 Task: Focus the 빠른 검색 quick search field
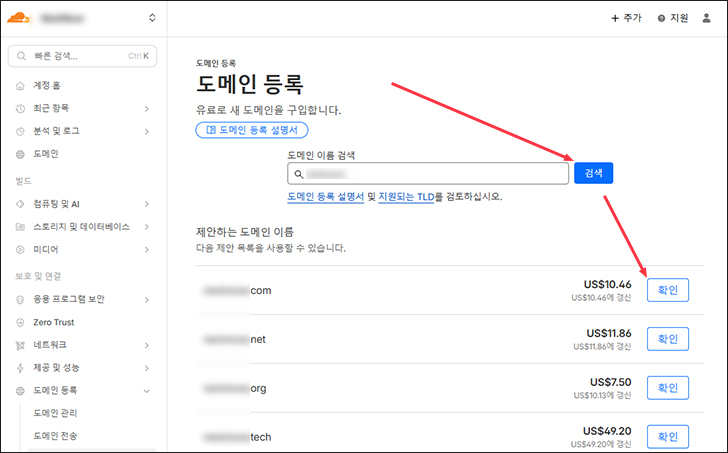pyautogui.click(x=83, y=56)
